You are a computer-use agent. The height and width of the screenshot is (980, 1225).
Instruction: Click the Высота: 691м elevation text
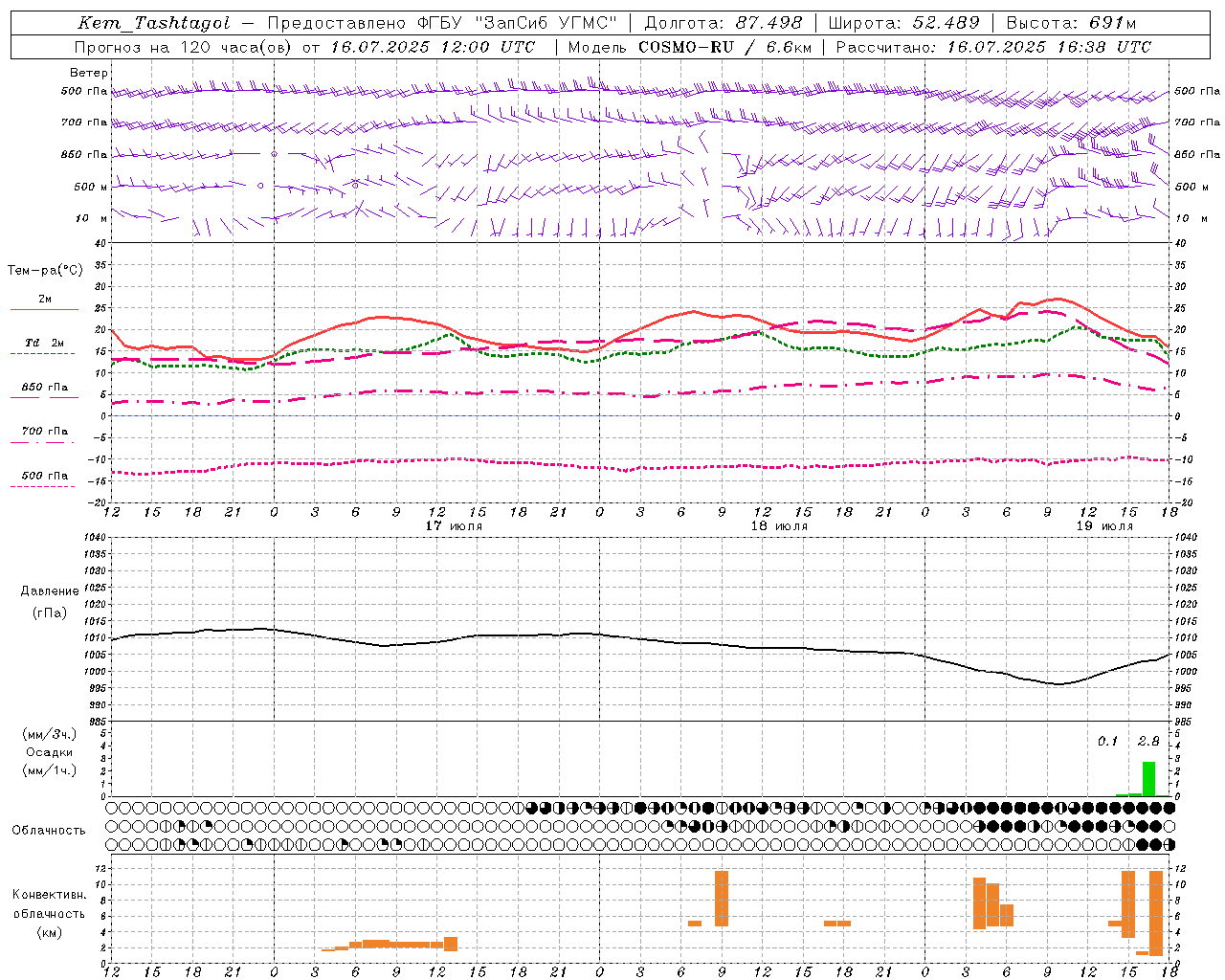1071,23
